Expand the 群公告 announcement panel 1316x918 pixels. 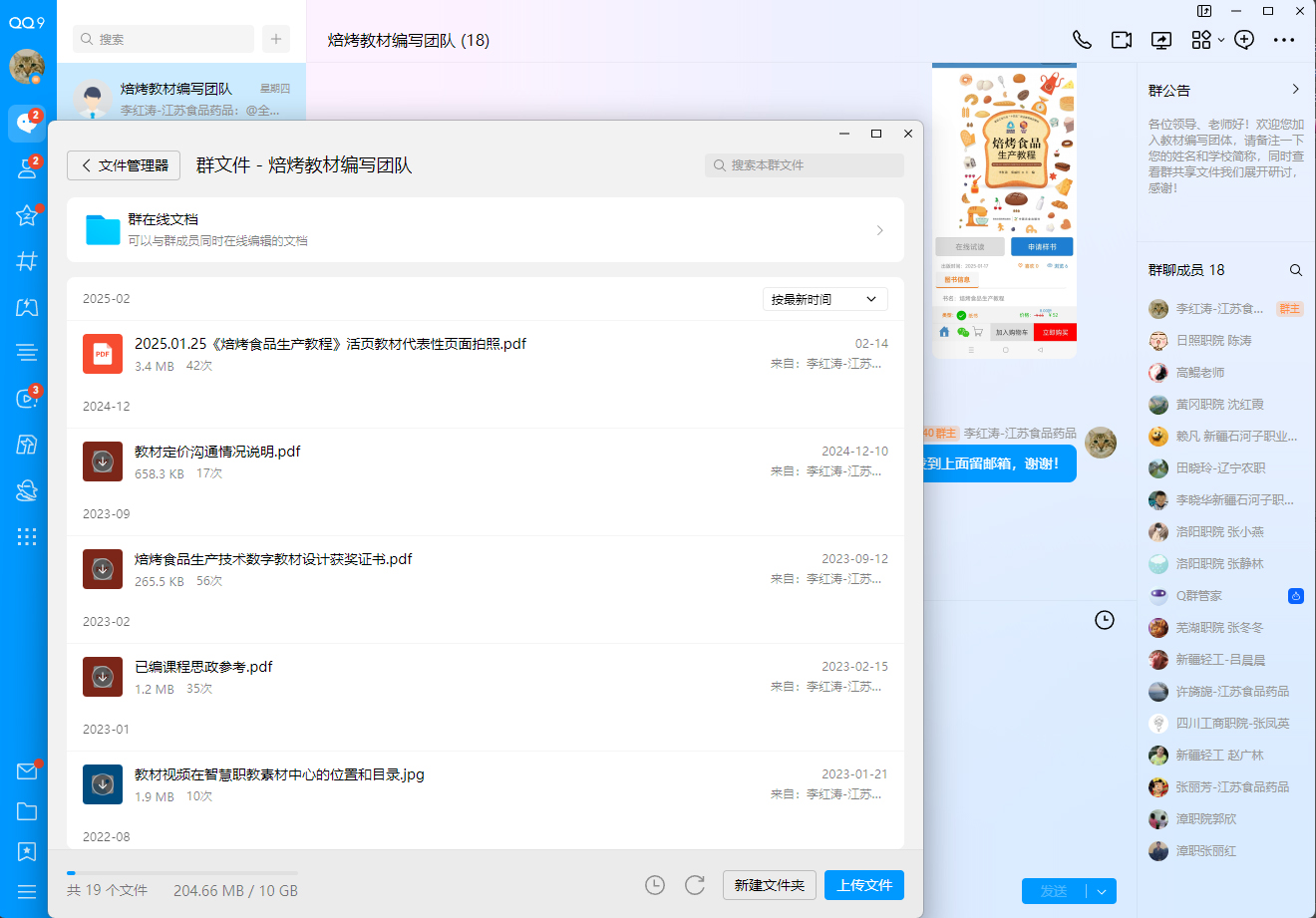[x=1296, y=90]
